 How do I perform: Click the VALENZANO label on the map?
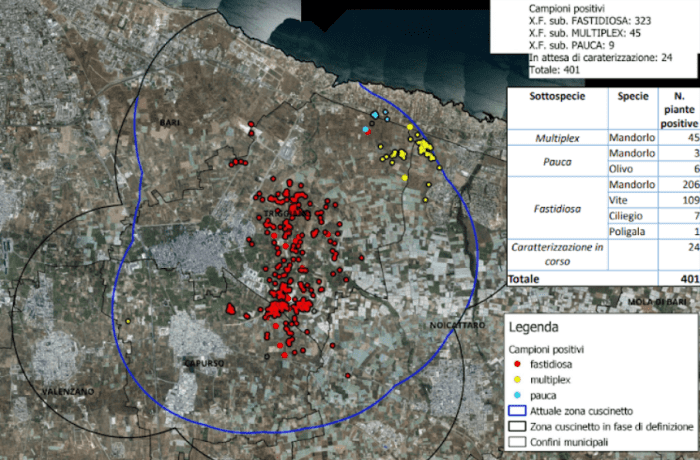tap(68, 392)
